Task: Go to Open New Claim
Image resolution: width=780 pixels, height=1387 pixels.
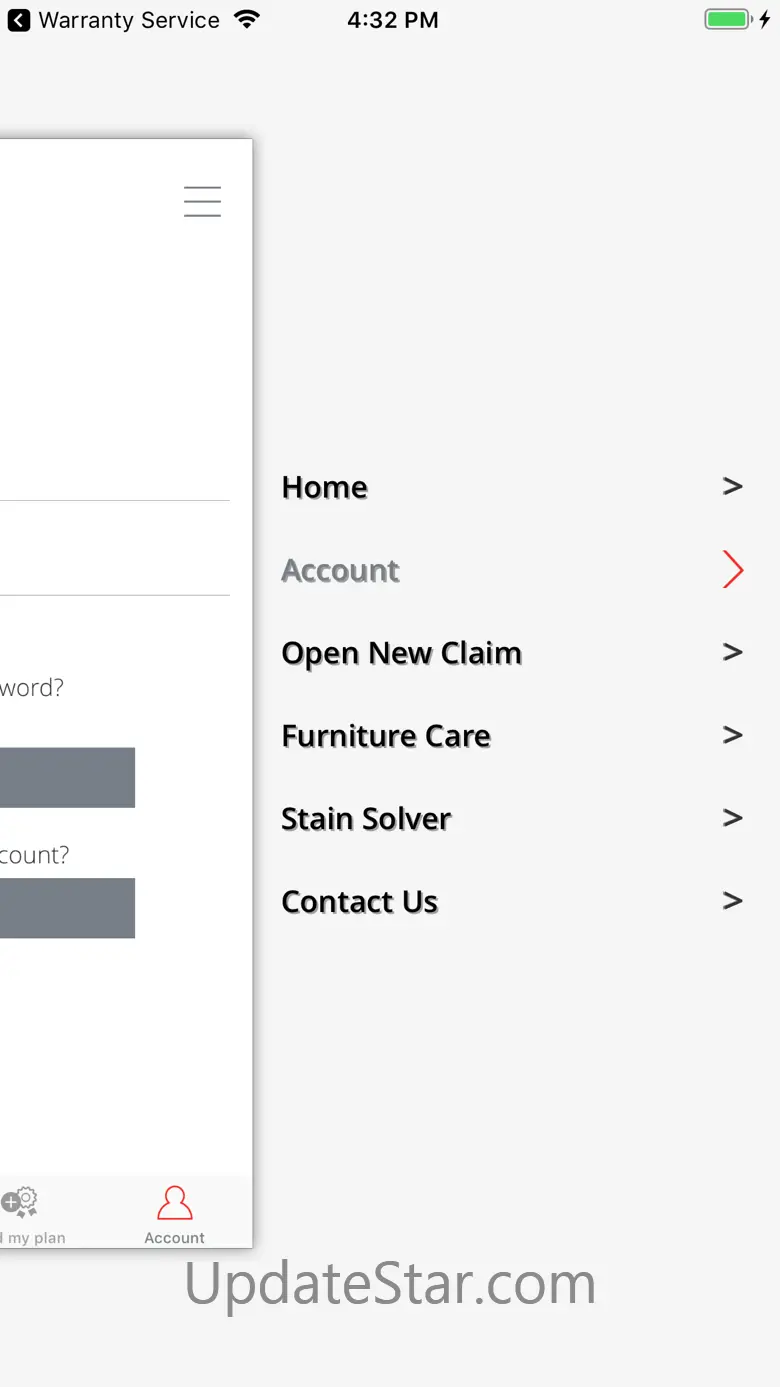Action: [x=402, y=653]
